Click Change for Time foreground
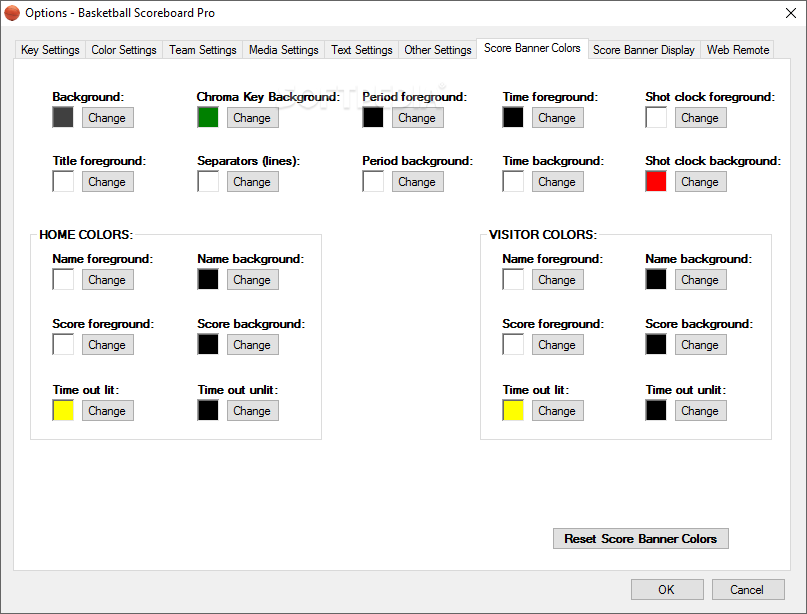Viewport: 807px width, 614px height. 557,118
